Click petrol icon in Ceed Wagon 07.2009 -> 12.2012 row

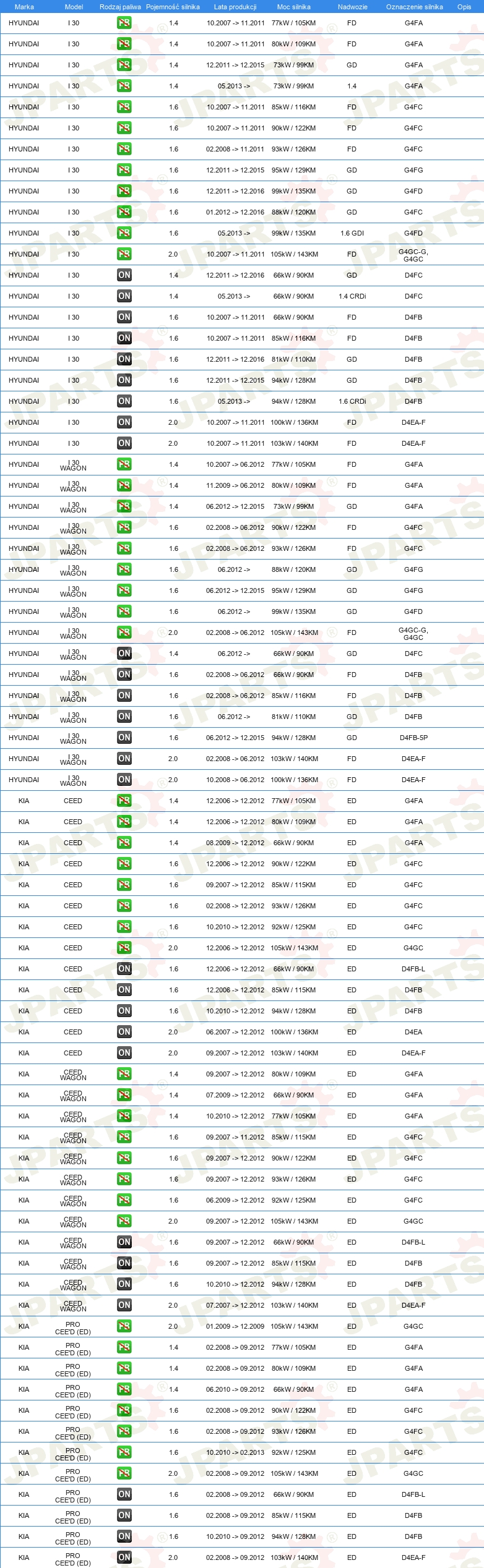(124, 1095)
